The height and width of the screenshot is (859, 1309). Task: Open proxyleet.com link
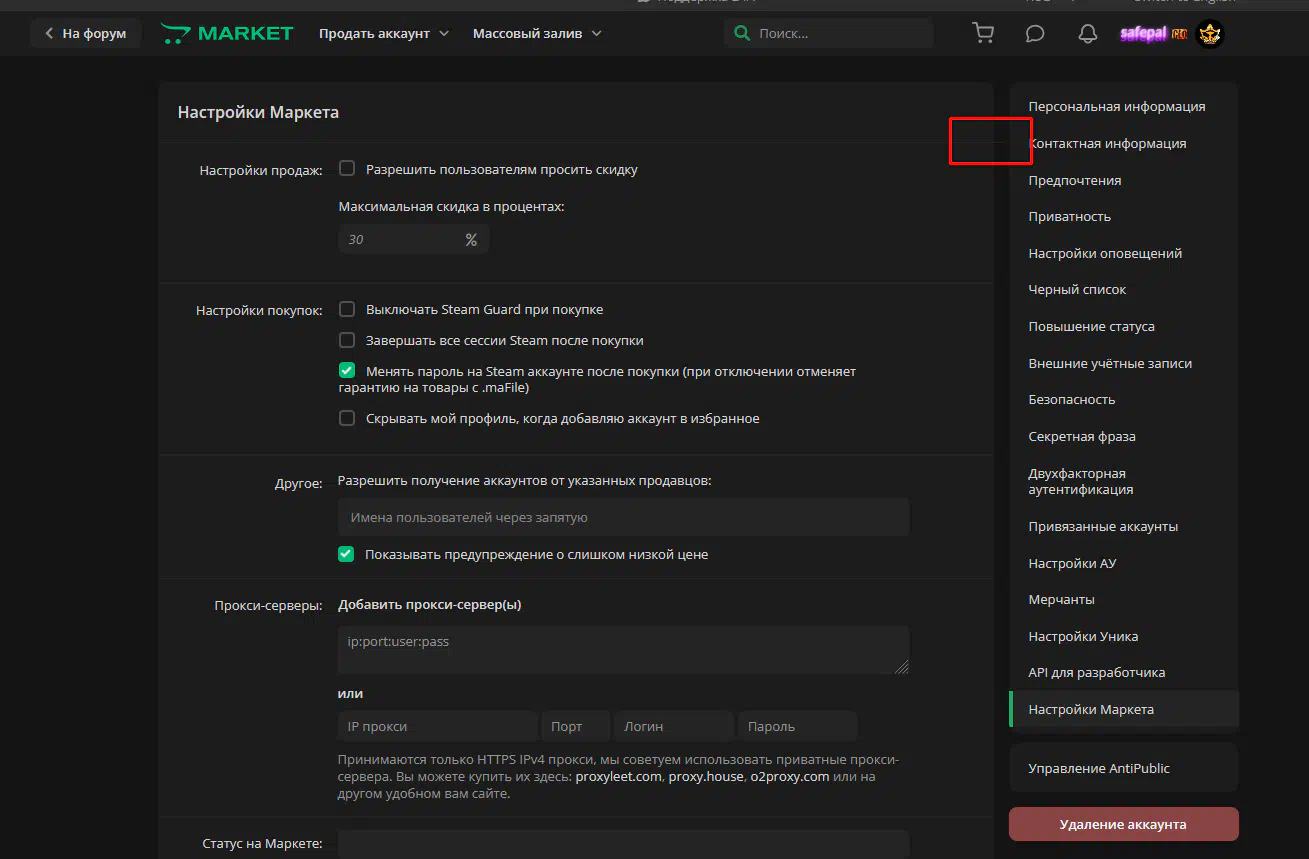coord(618,776)
